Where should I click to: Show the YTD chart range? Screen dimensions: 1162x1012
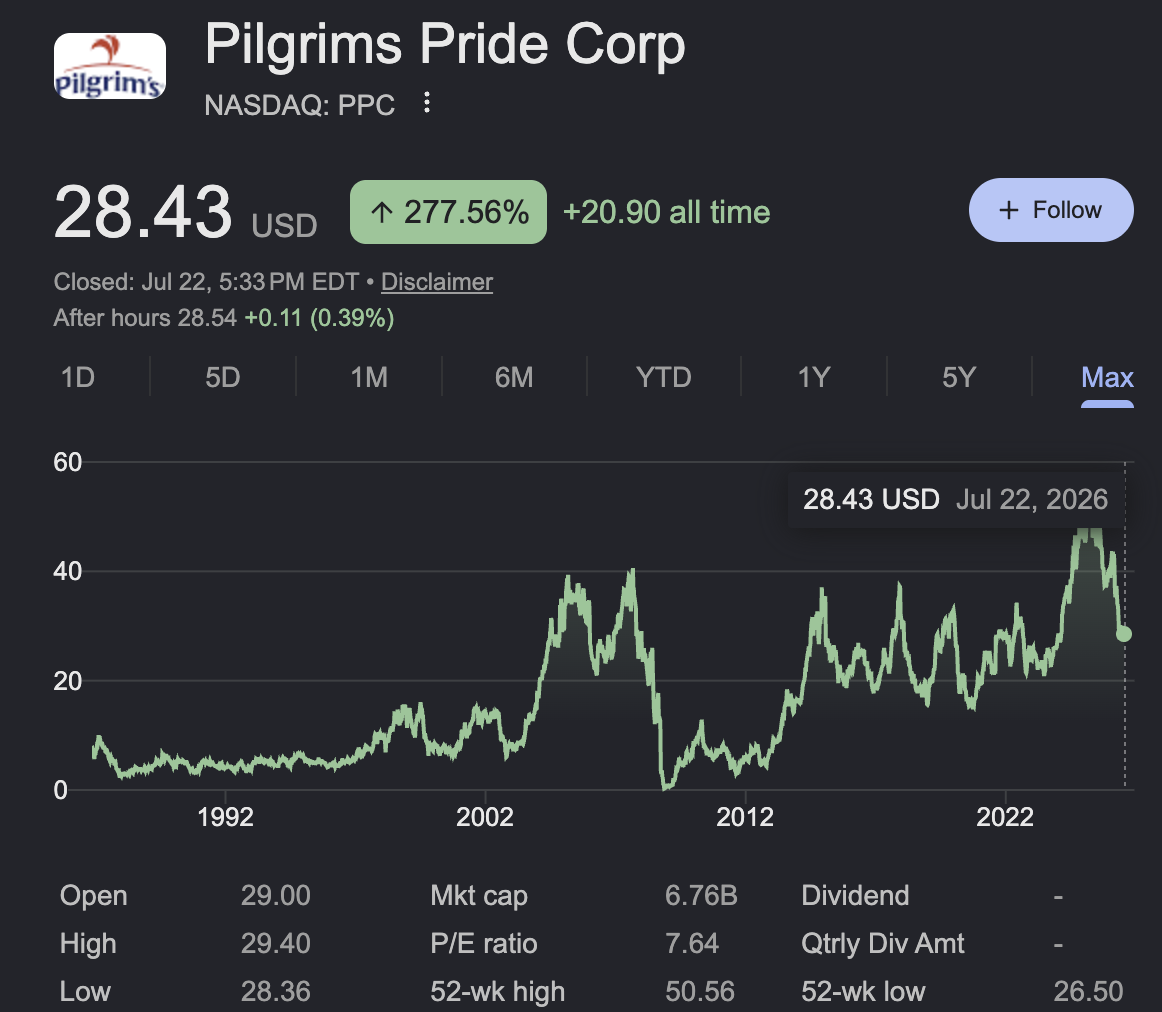[x=663, y=377]
